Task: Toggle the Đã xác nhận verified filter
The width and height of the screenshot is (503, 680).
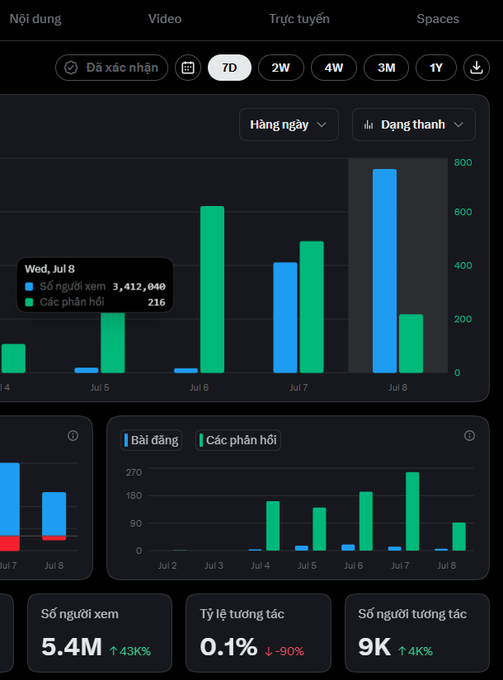Action: tap(111, 68)
